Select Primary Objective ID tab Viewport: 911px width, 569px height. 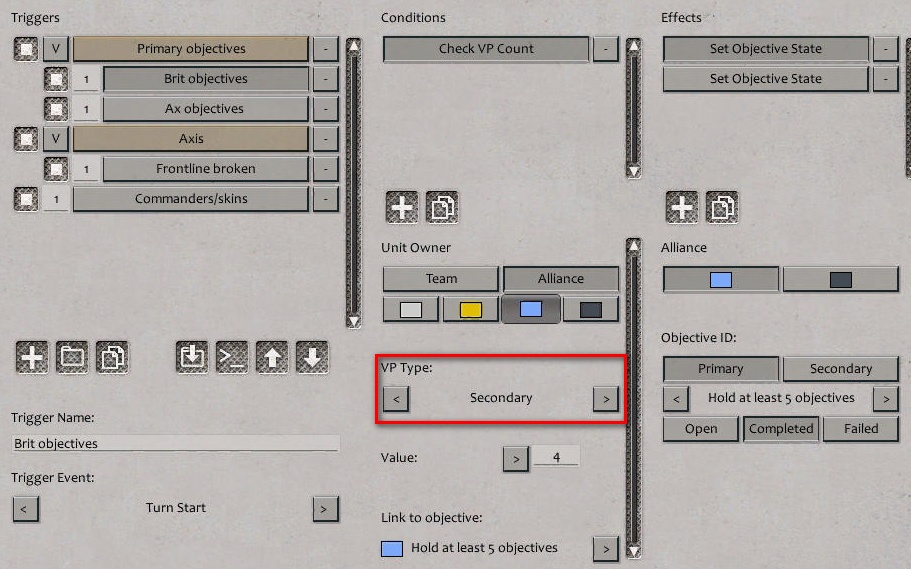[721, 369]
